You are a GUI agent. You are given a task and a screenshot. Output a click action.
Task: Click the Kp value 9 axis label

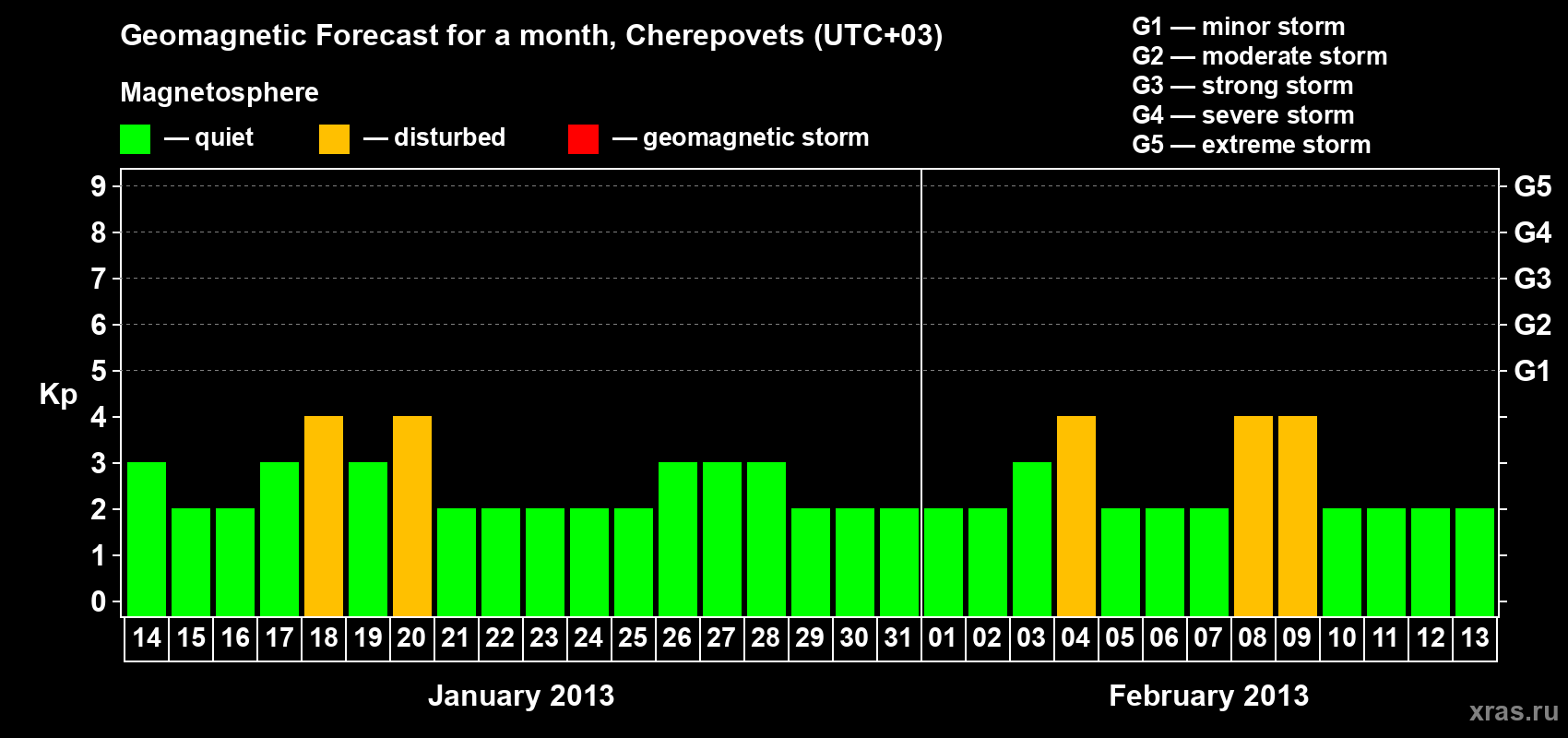(x=99, y=186)
